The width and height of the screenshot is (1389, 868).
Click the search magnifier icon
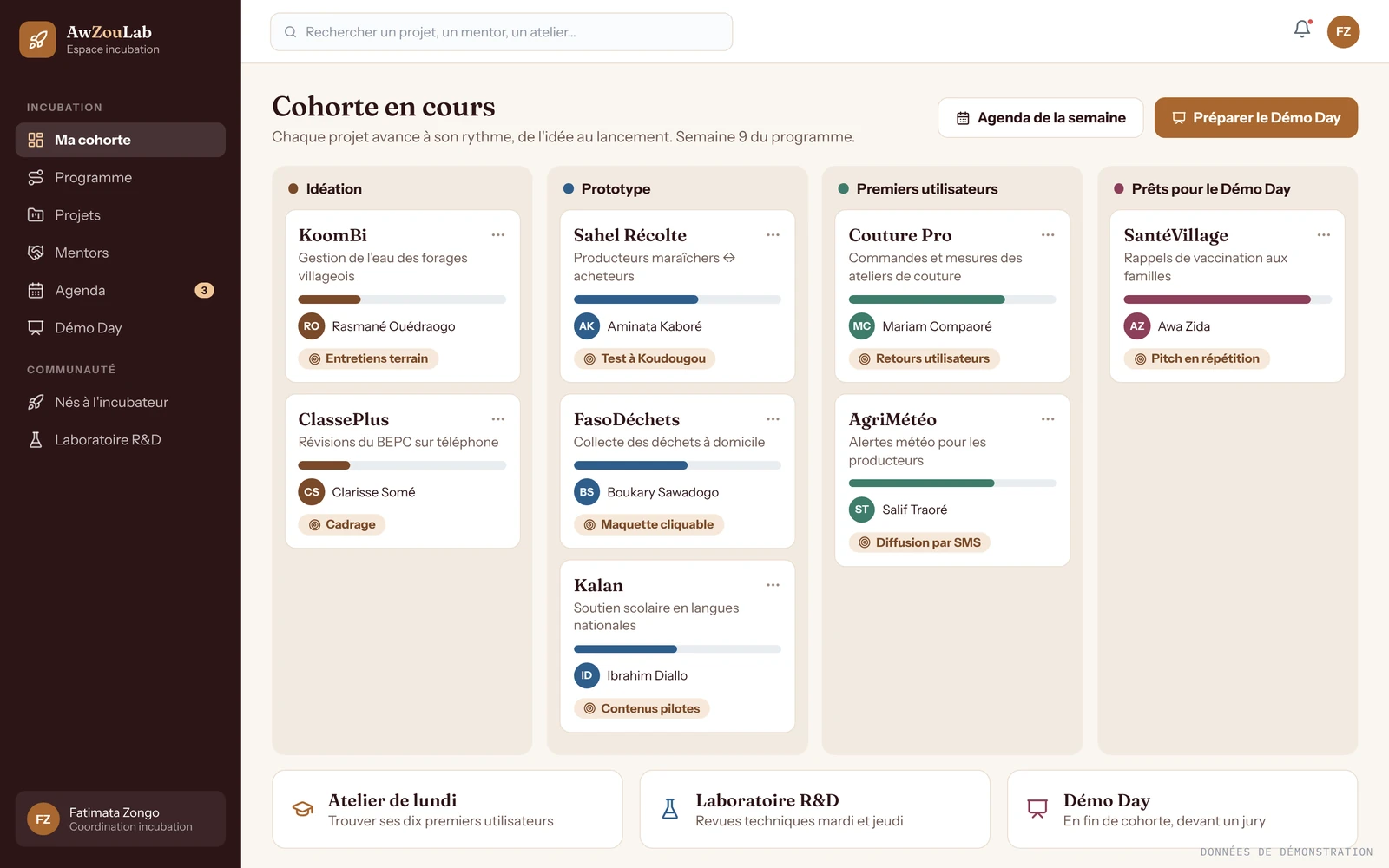pyautogui.click(x=290, y=32)
